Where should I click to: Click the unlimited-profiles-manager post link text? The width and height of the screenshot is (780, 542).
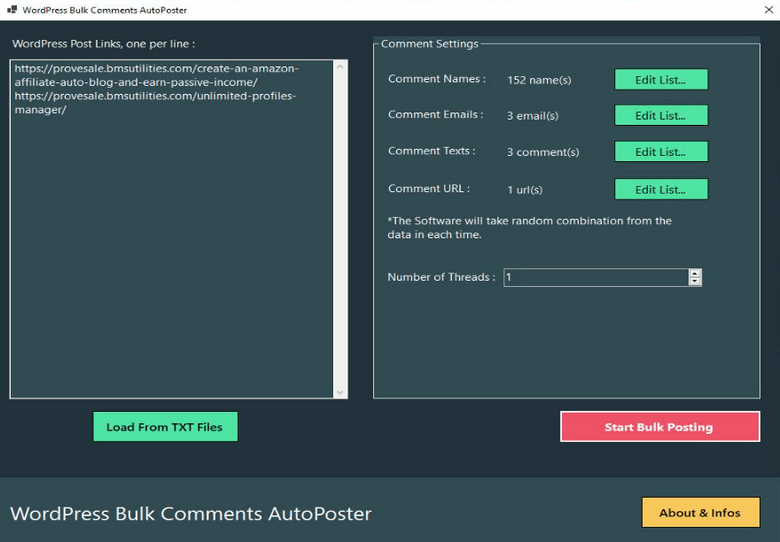pyautogui.click(x=155, y=102)
